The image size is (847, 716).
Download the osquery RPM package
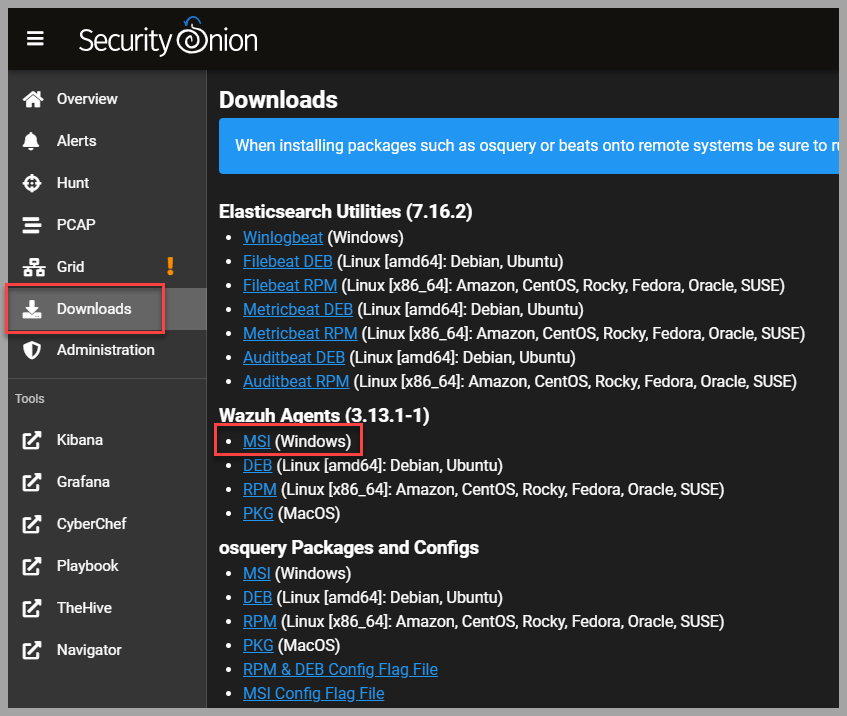tap(260, 621)
